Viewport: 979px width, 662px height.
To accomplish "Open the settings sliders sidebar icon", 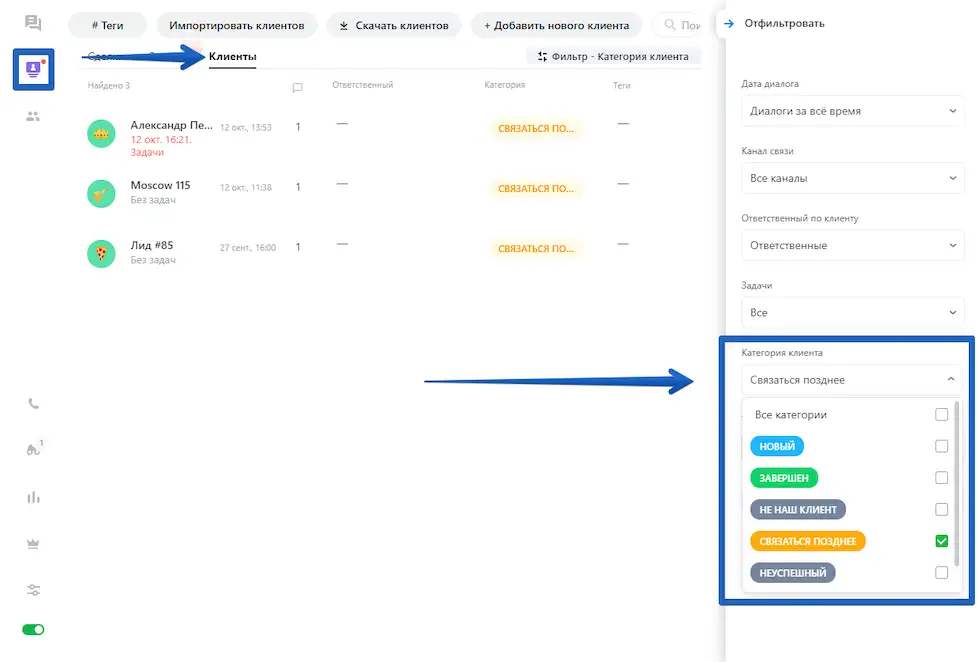I will [33, 590].
